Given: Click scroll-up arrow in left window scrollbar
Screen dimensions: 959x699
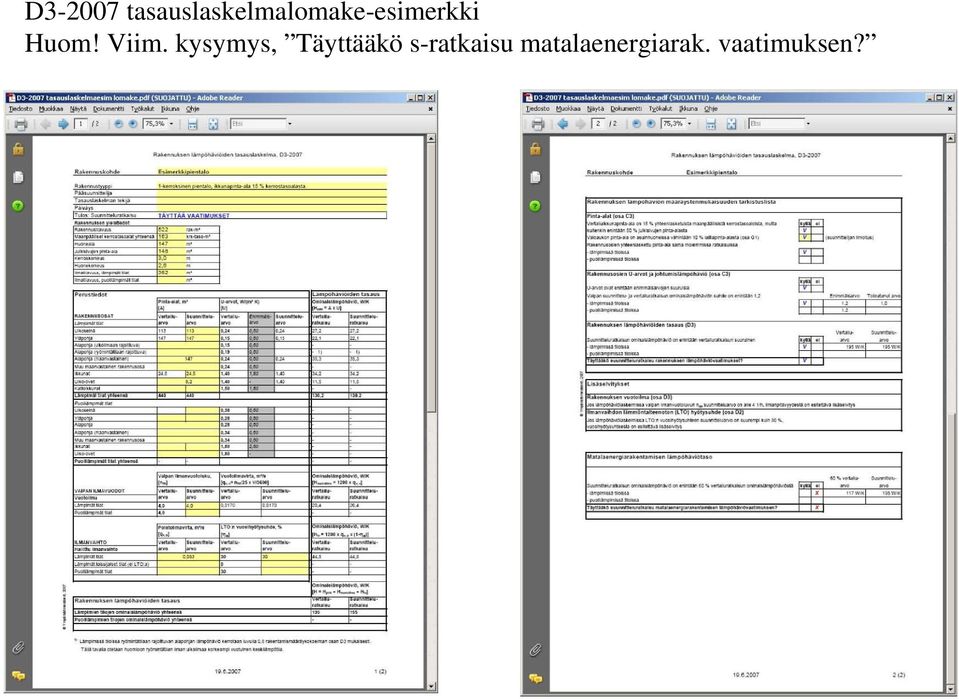Looking at the screenshot, I should click(431, 139).
